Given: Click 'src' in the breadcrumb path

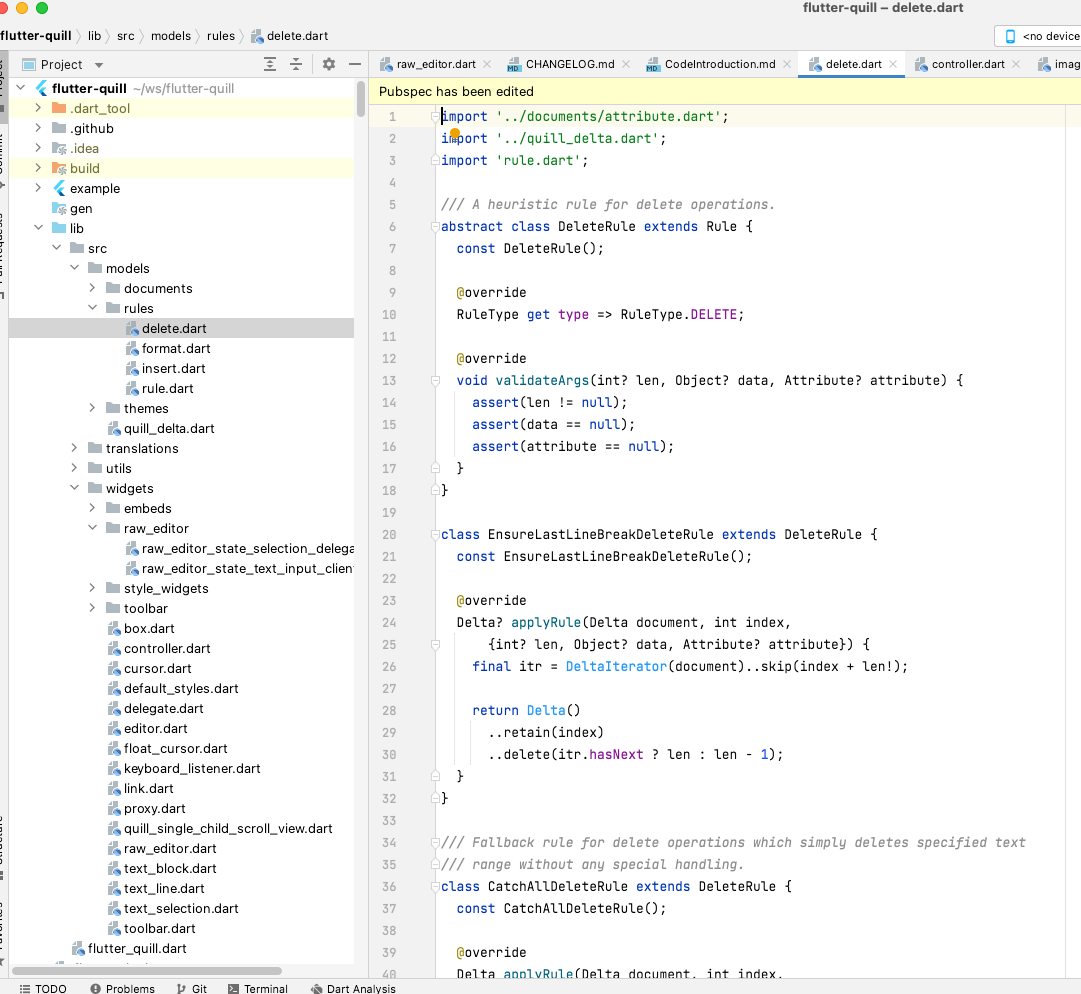Looking at the screenshot, I should tap(125, 36).
